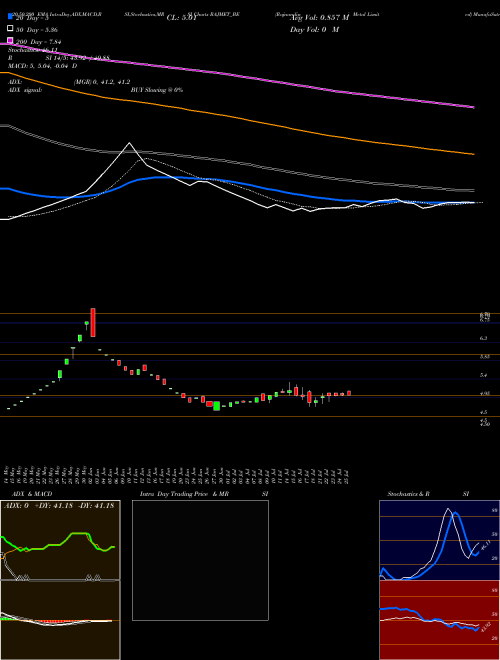Viewport: 500px width, 660px height.
Task: Click the last red candlestick on the chart
Action: coord(349,393)
